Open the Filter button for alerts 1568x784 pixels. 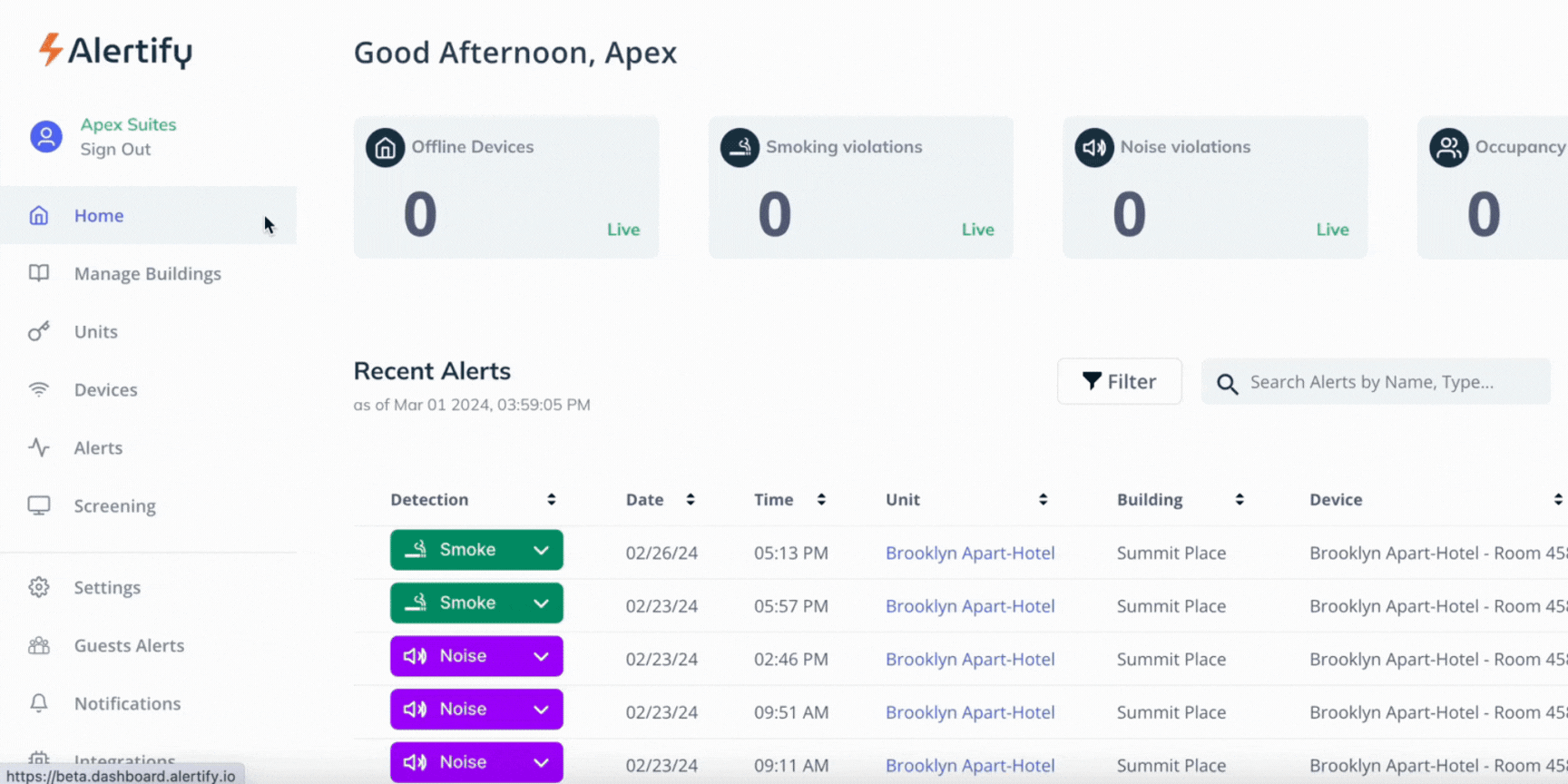pos(1119,382)
